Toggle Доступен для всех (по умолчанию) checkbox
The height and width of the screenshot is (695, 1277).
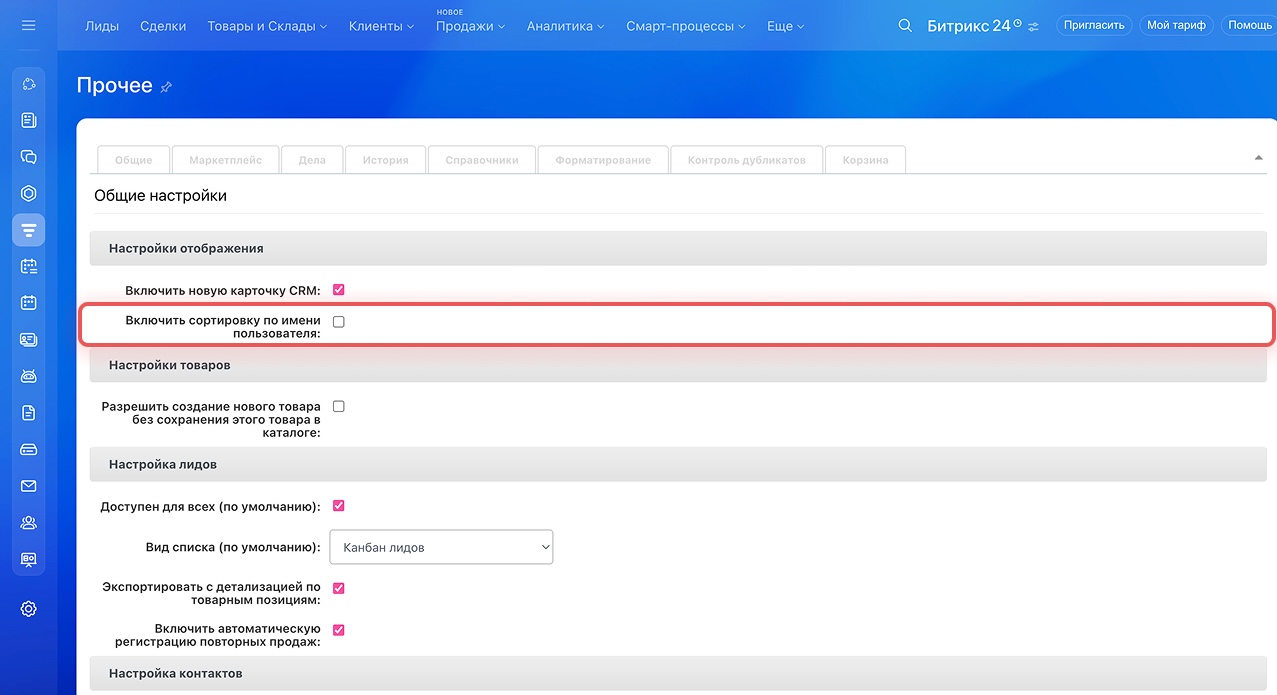[339, 506]
